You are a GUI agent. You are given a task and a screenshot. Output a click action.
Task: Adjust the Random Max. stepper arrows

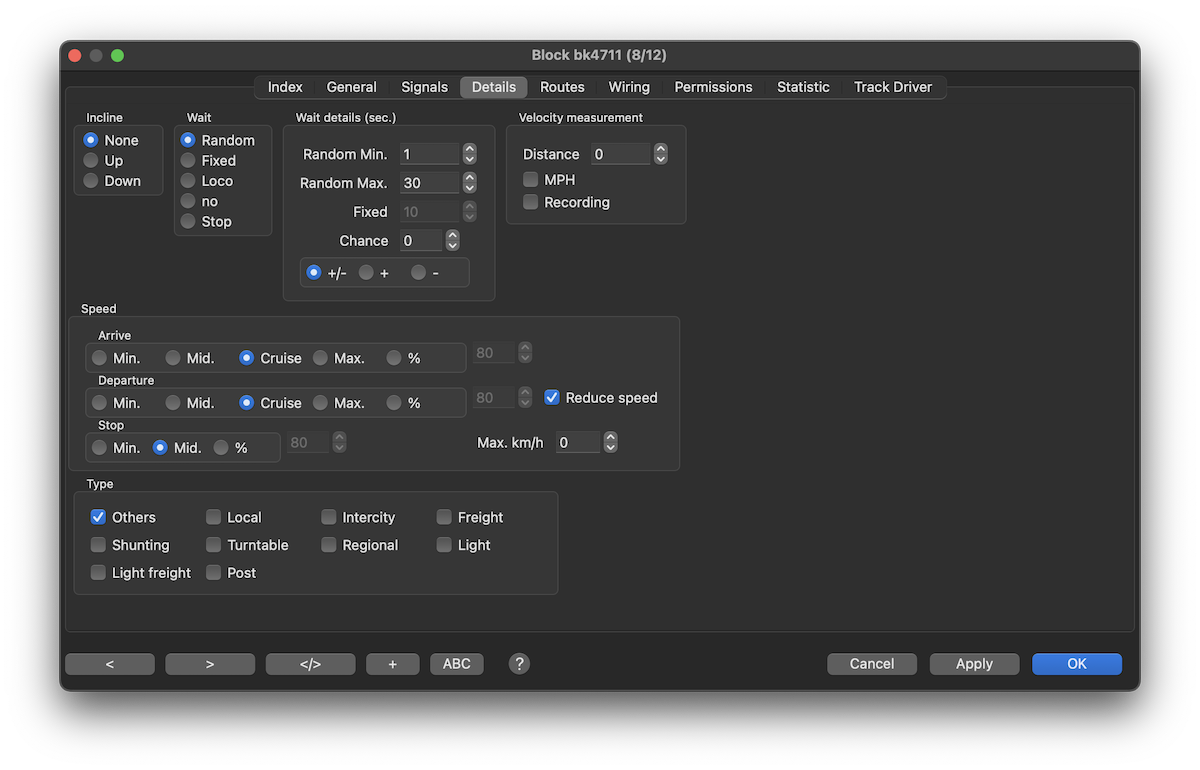[470, 183]
